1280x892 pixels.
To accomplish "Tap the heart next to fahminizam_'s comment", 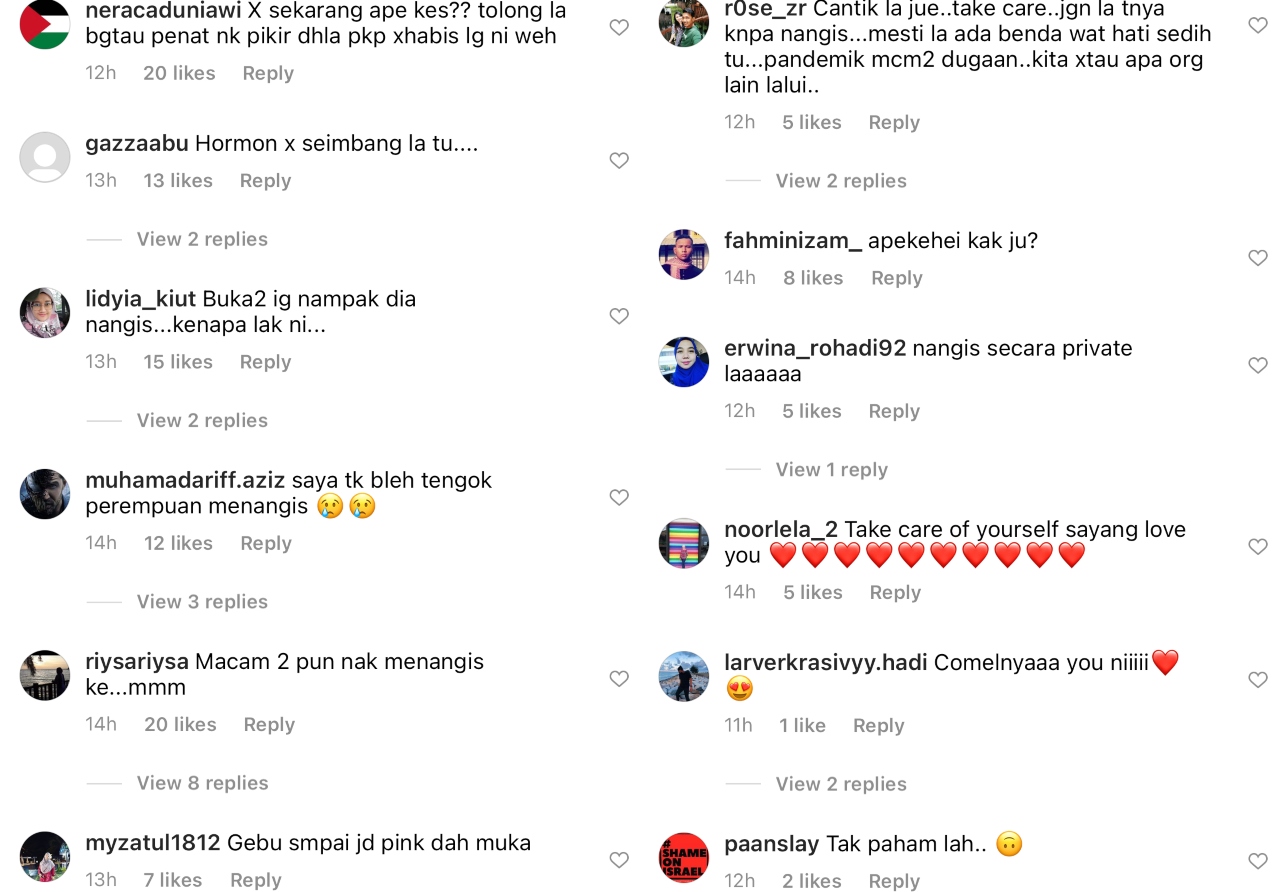I will 1258,258.
